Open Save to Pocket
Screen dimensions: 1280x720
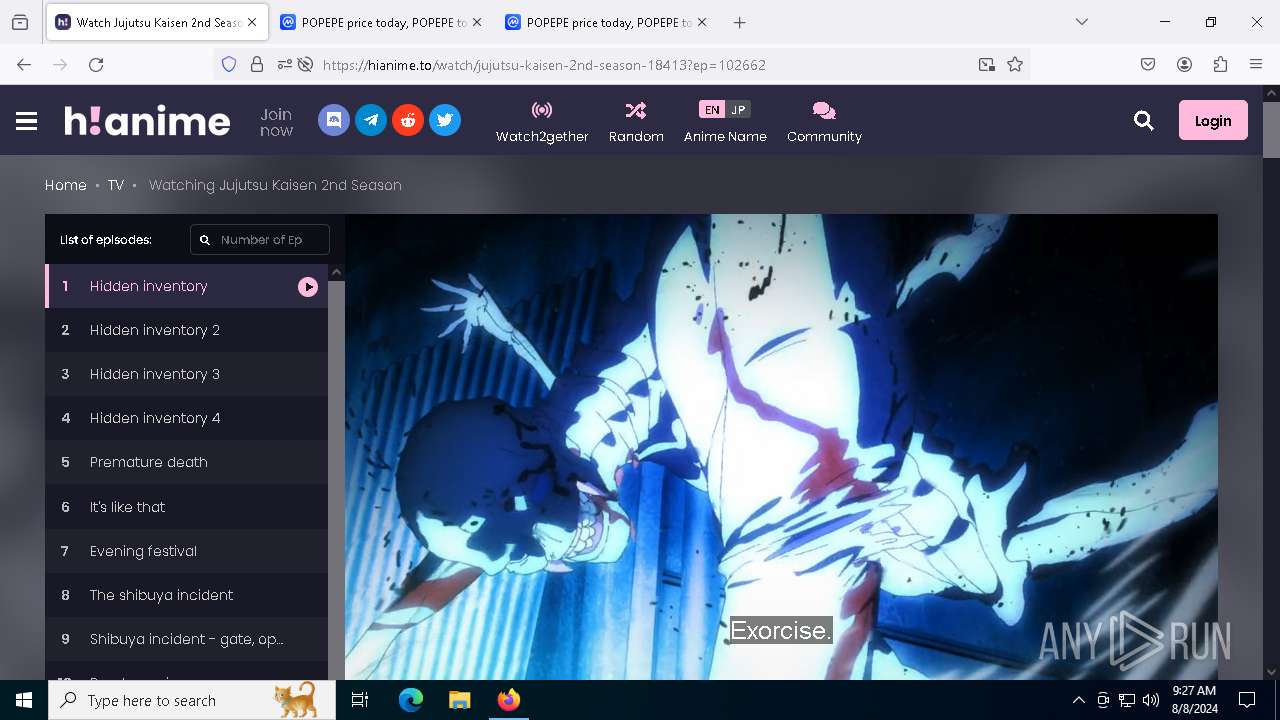coord(1148,64)
